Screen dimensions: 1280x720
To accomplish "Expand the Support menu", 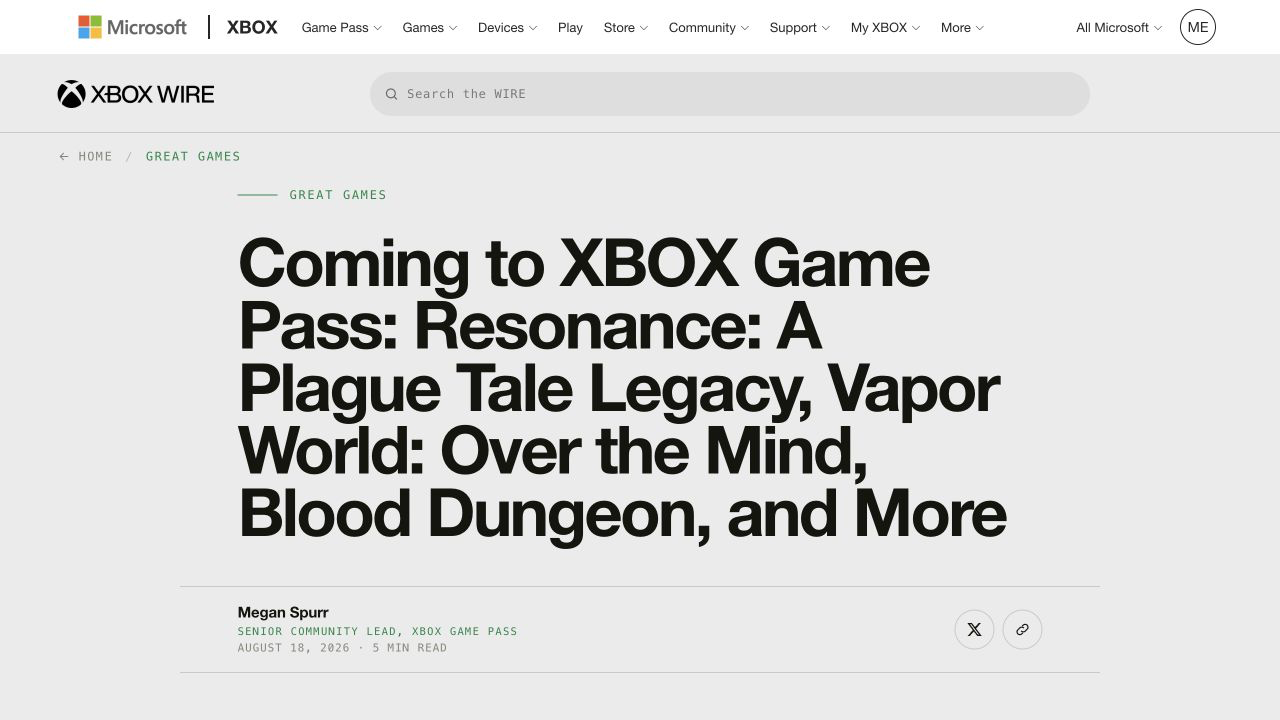I will click(x=800, y=27).
